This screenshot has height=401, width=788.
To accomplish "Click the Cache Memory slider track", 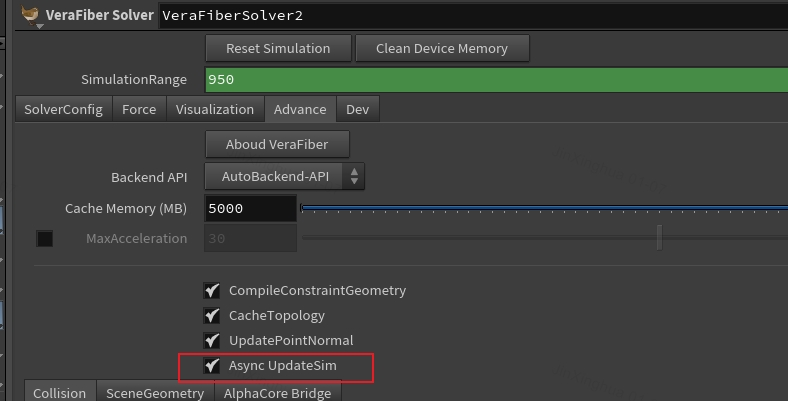I will [x=544, y=208].
